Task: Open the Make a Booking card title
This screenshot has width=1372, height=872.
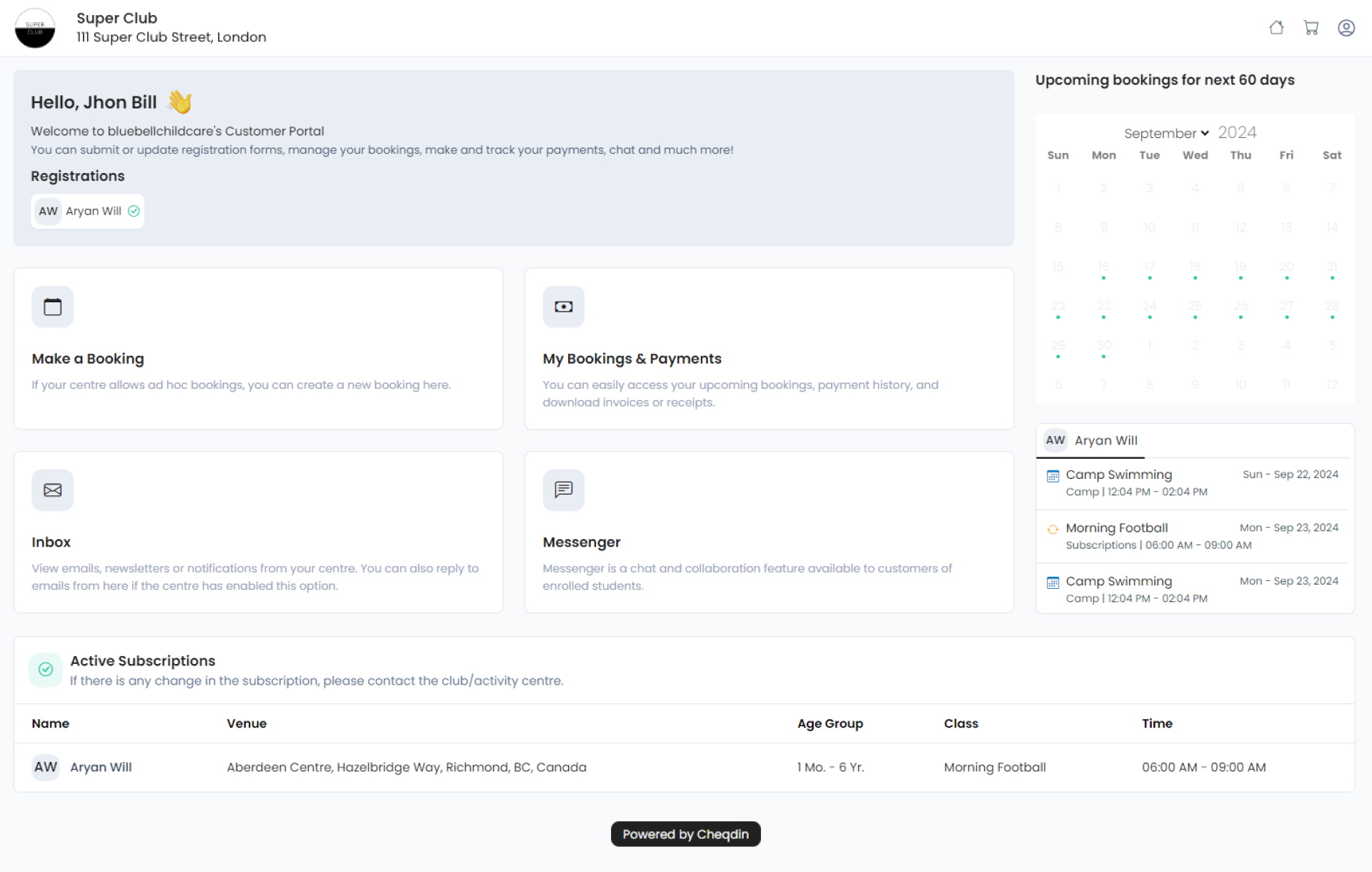Action: [88, 359]
